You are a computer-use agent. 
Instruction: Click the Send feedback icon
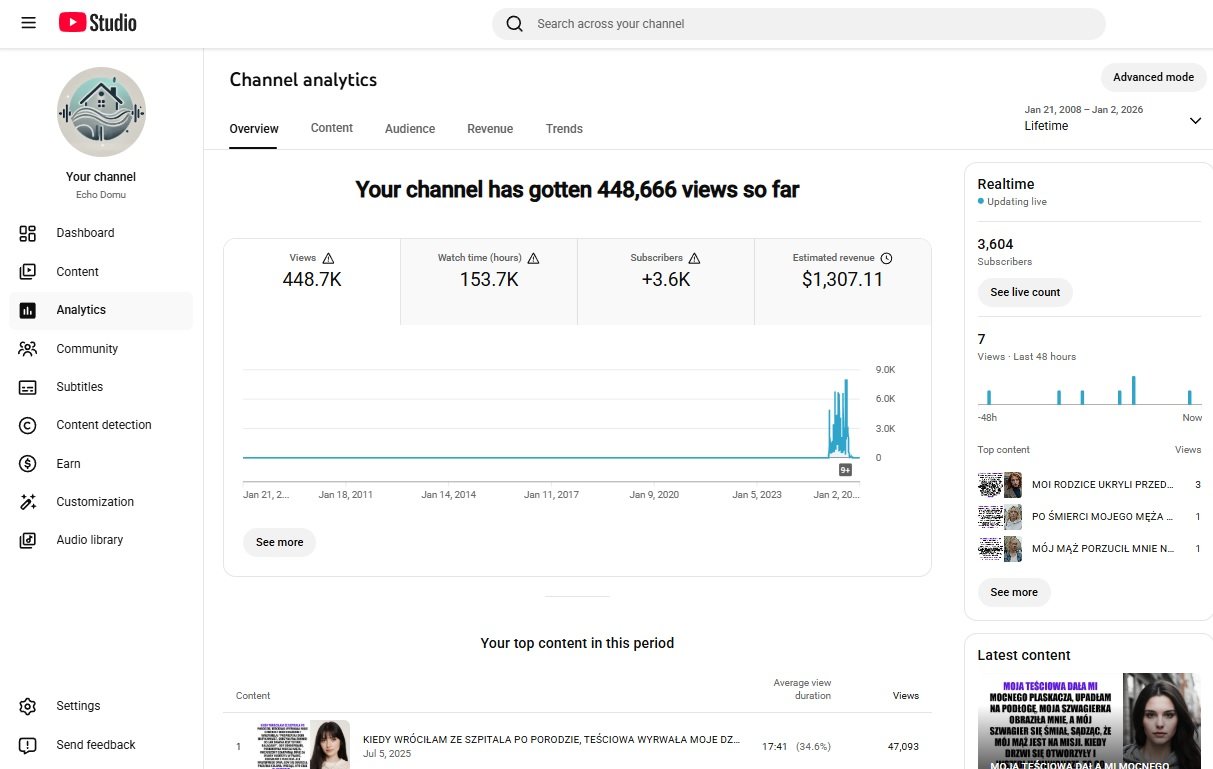click(x=28, y=745)
